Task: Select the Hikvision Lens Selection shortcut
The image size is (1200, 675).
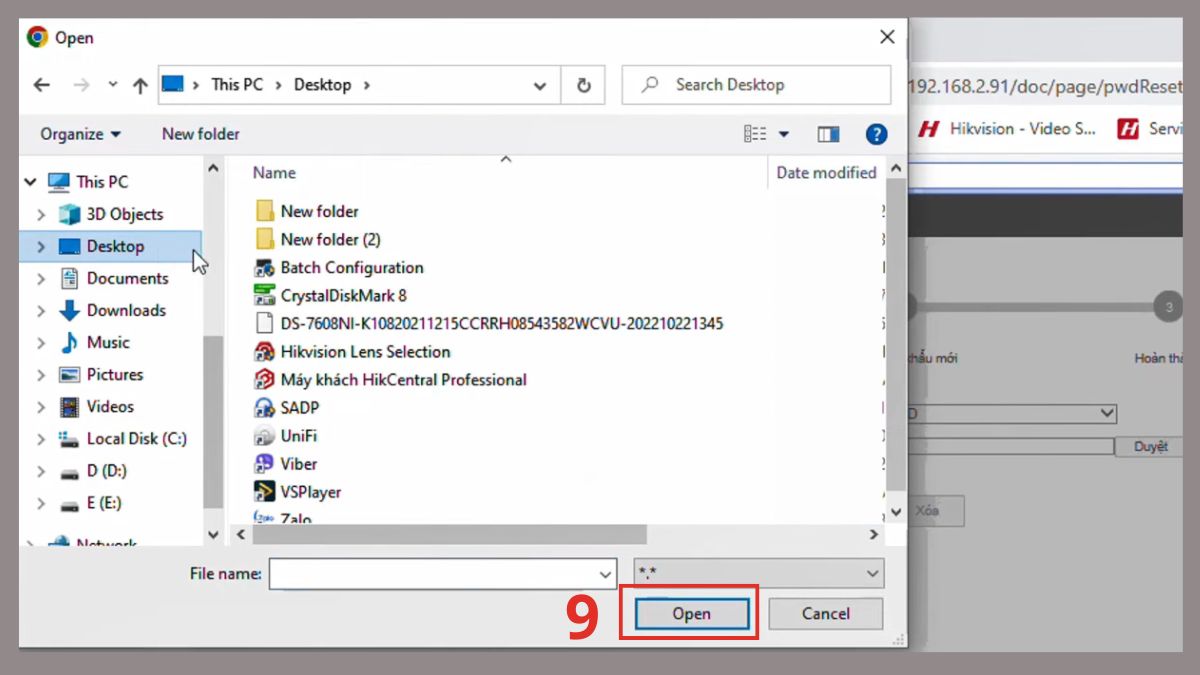Action: click(x=365, y=351)
